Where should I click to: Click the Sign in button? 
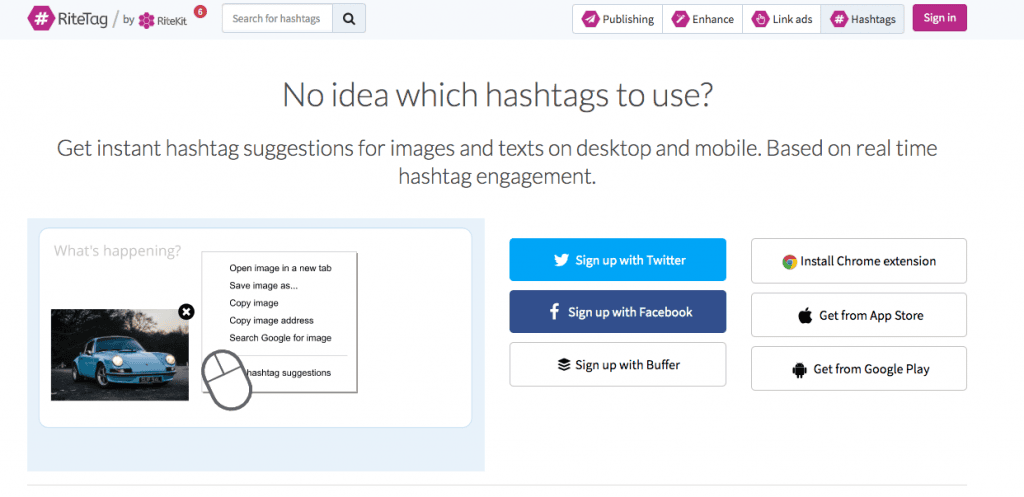pyautogui.click(x=940, y=18)
